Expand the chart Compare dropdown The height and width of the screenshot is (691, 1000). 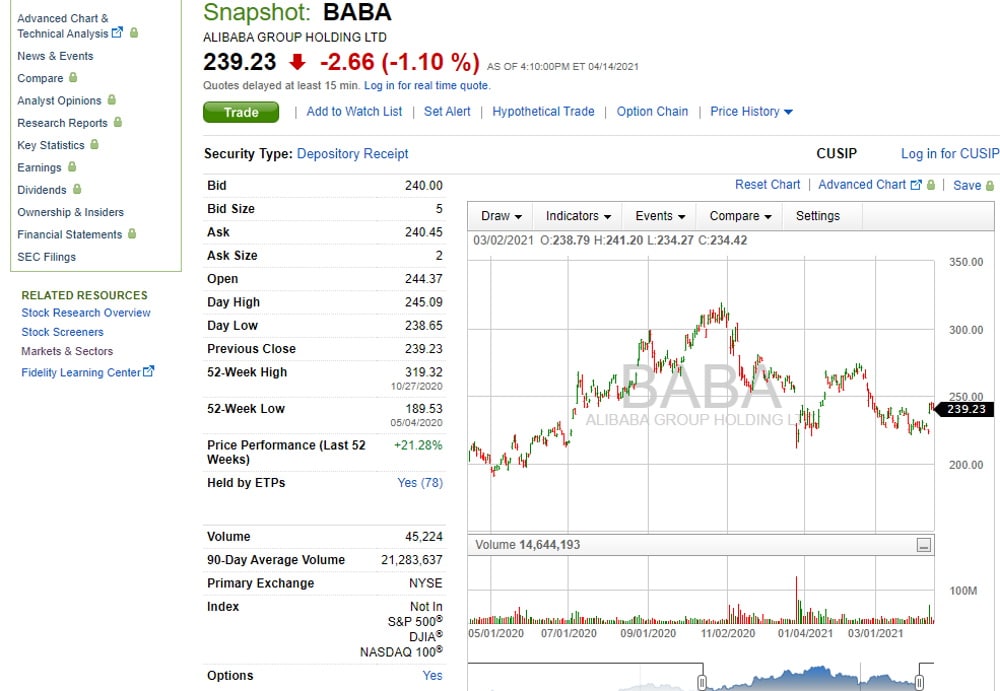(x=740, y=216)
